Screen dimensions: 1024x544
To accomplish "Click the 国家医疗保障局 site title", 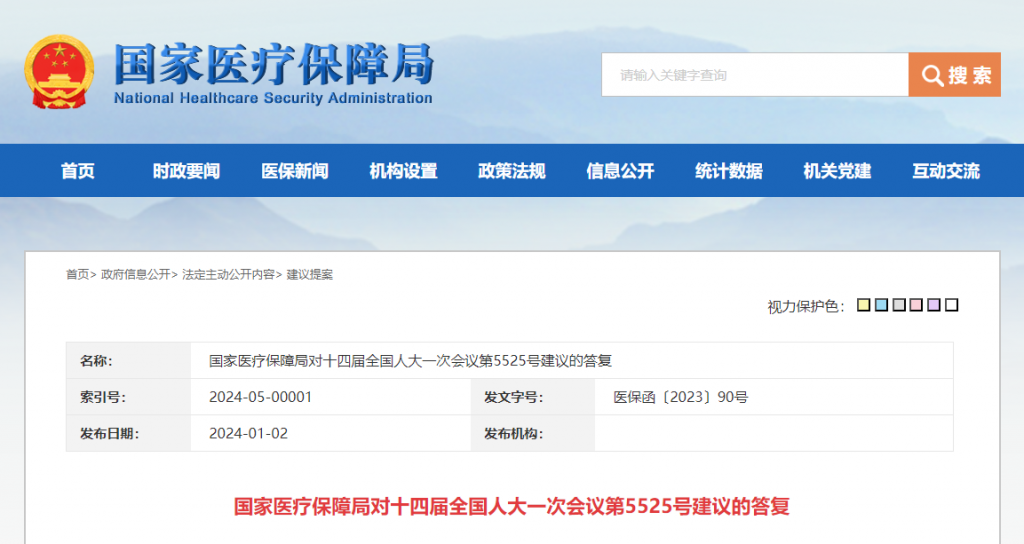I will (x=274, y=64).
